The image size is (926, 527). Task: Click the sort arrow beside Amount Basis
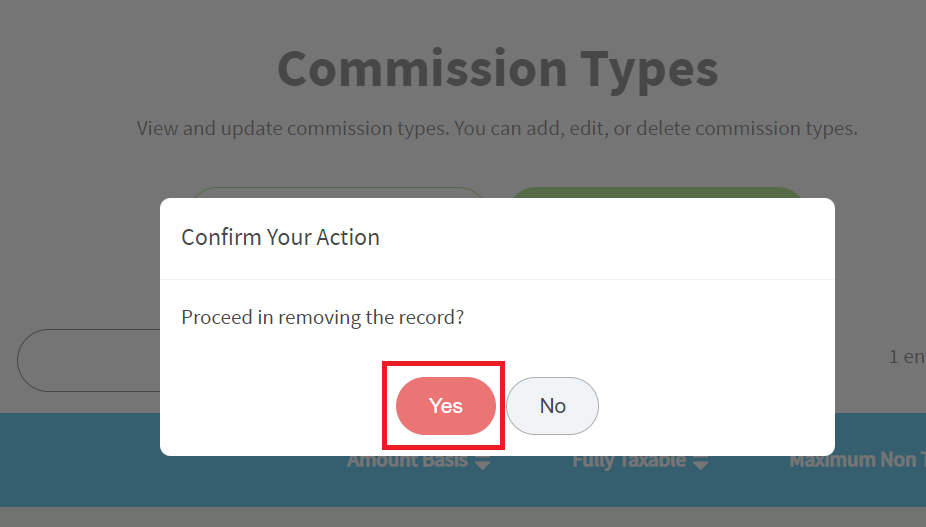(x=482, y=463)
